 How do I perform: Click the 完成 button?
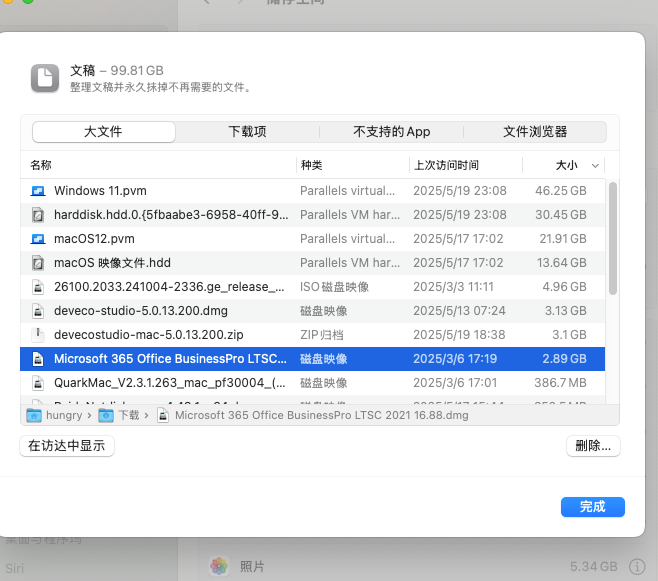point(593,507)
